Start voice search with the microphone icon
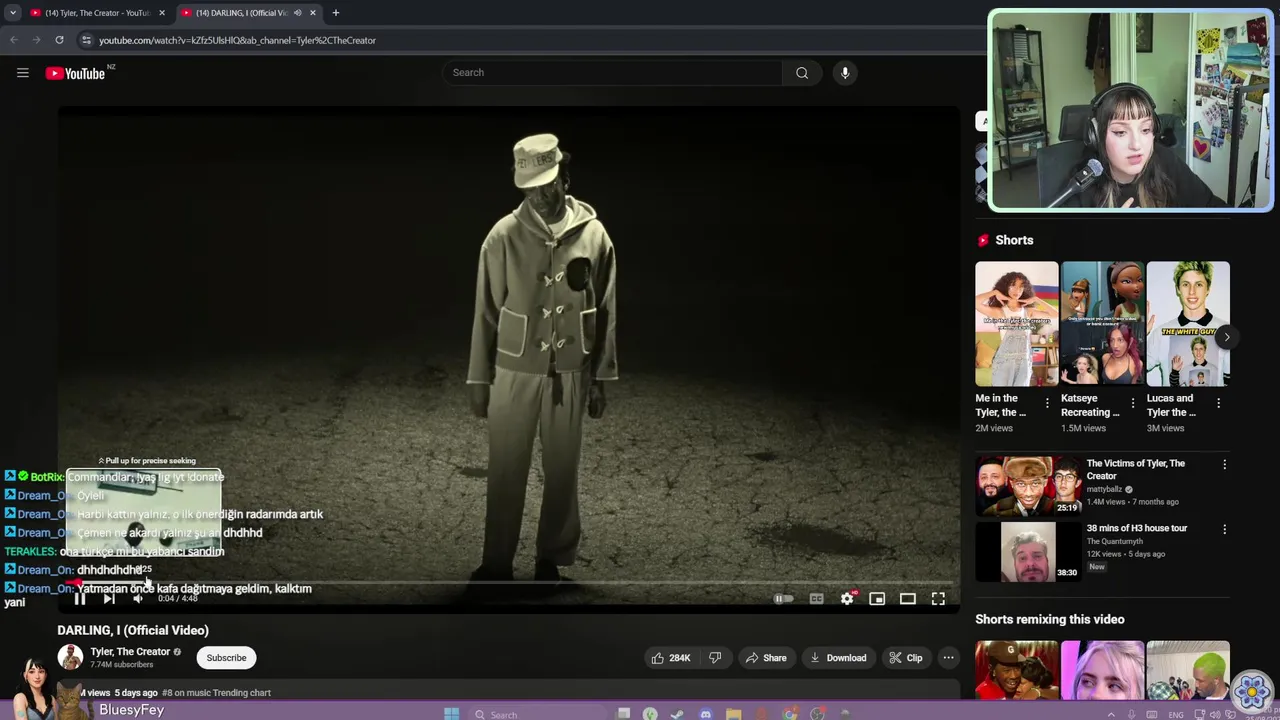 [x=845, y=72]
